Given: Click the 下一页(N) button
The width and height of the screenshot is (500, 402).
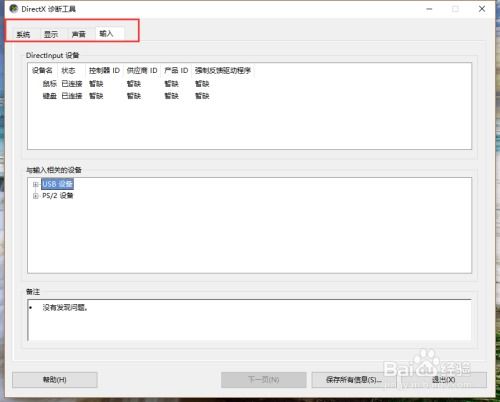Looking at the screenshot, I should coord(264,380).
